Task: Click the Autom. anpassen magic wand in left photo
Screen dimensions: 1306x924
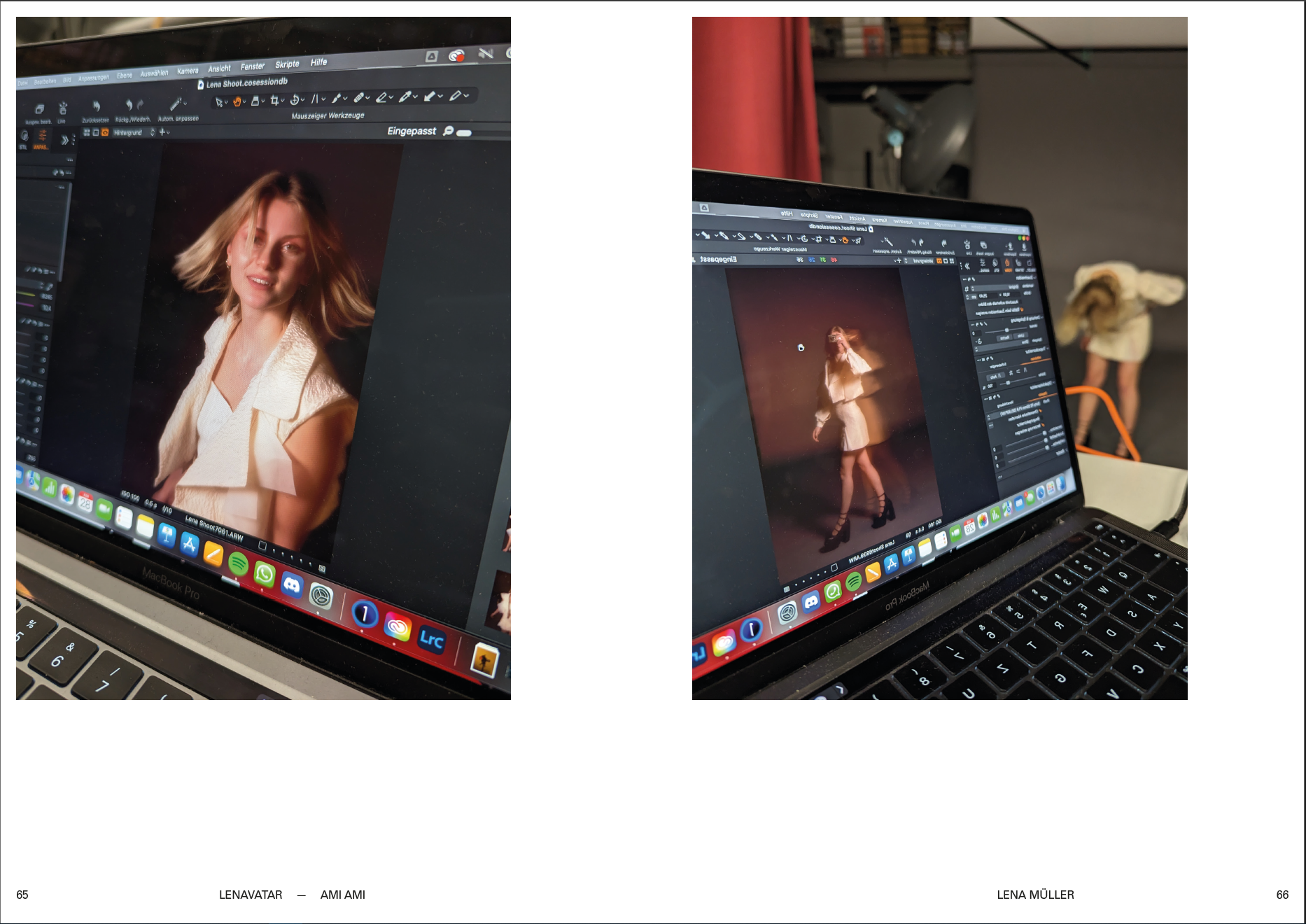Action: coord(176,104)
